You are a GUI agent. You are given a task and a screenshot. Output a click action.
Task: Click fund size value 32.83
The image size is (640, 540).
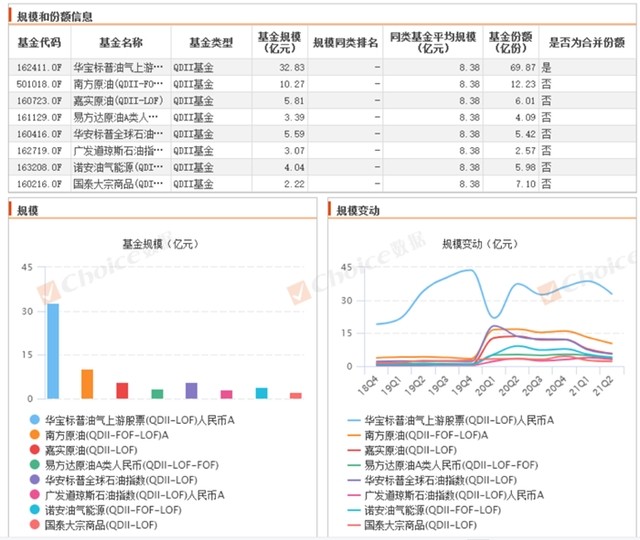point(292,68)
